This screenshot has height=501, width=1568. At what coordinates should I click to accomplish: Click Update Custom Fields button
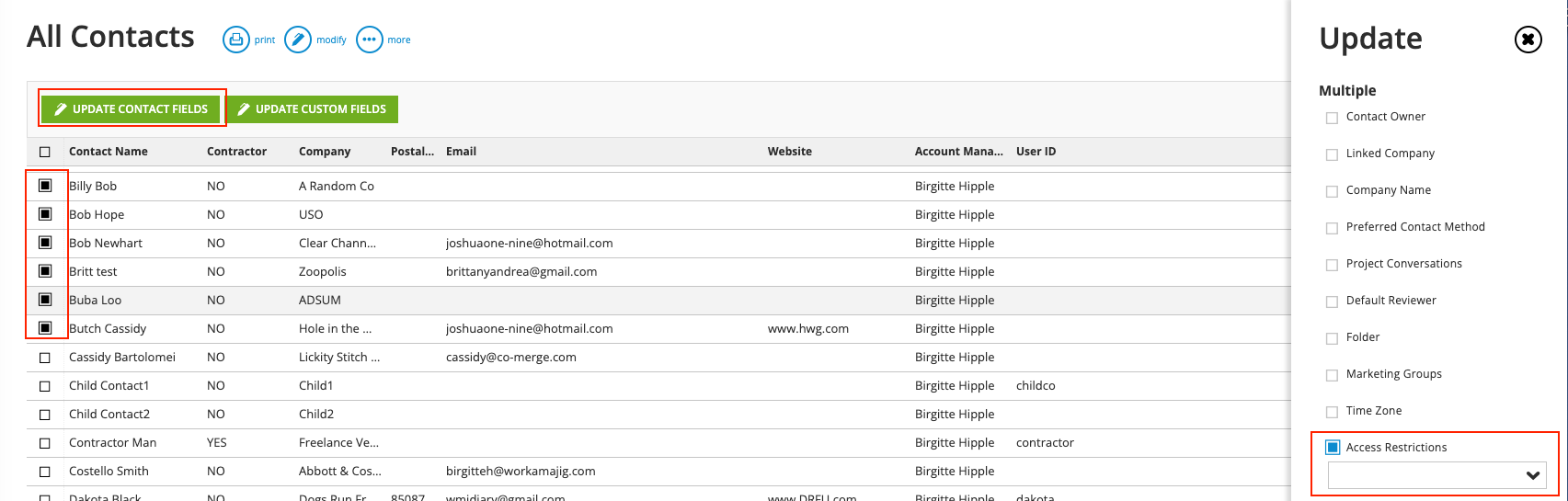(x=313, y=108)
